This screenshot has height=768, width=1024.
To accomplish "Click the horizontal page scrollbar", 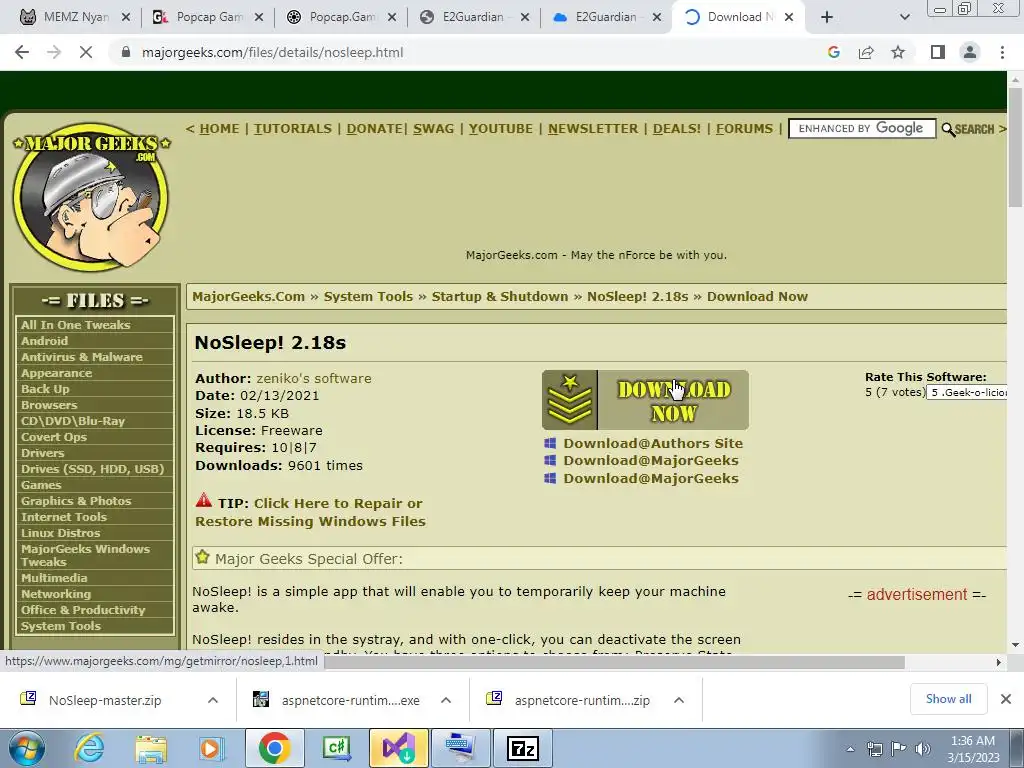I will coord(614,662).
